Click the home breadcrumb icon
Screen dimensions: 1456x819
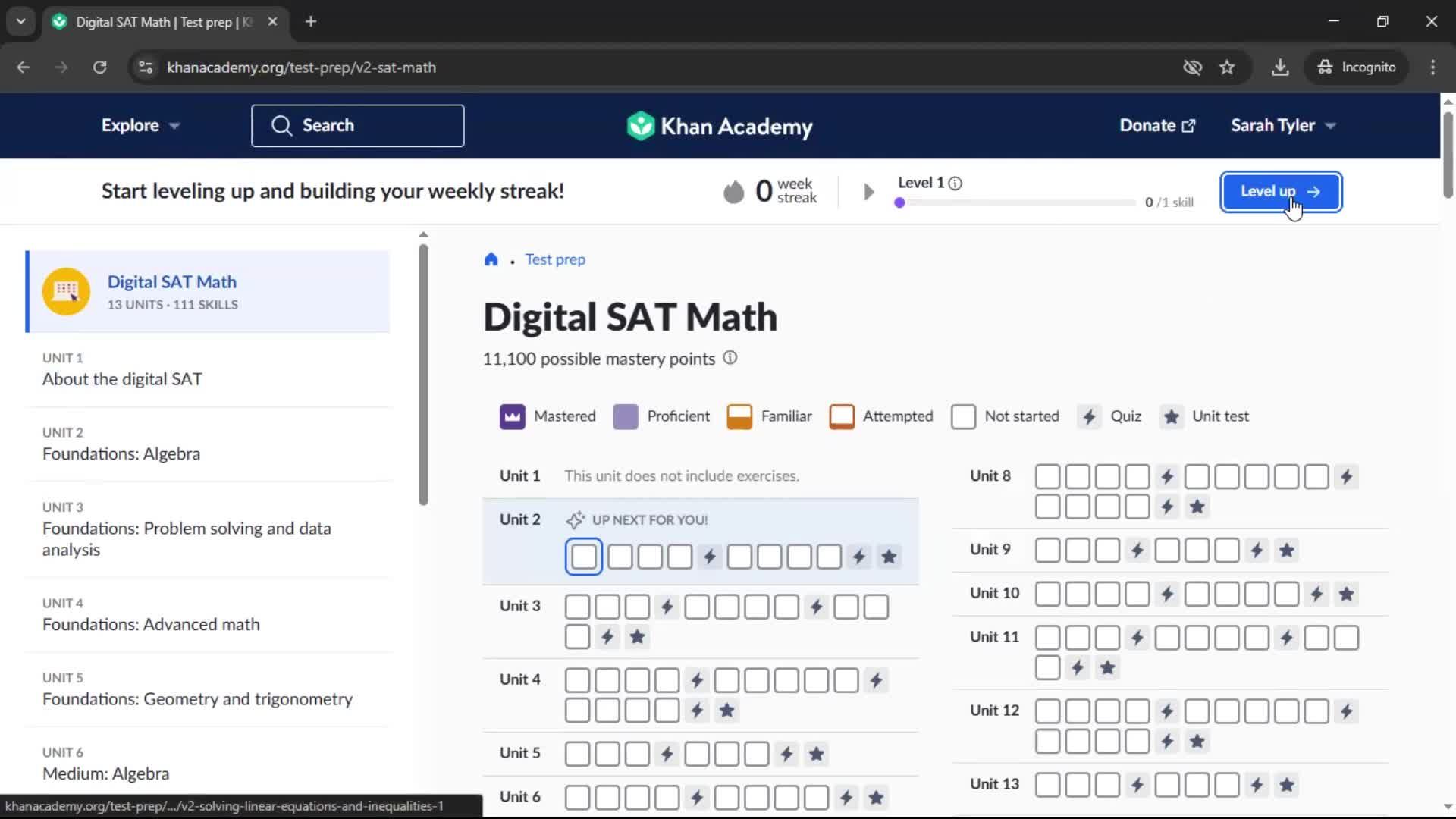pos(491,259)
